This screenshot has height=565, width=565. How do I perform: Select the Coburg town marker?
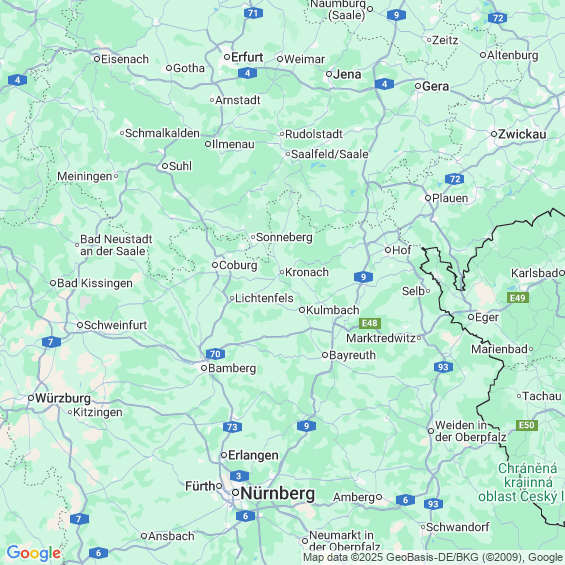point(215,265)
